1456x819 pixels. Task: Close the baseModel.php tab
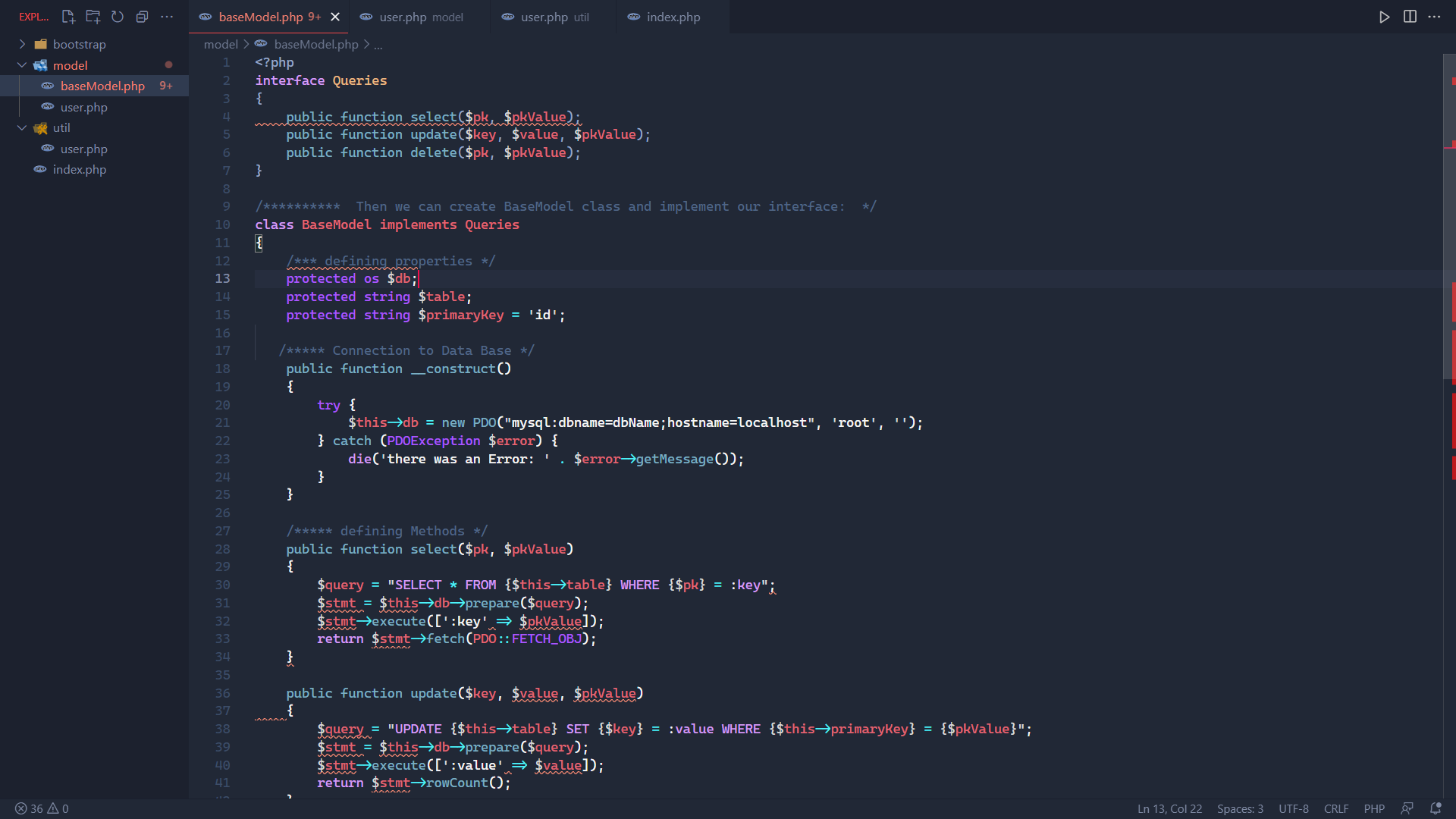[335, 17]
